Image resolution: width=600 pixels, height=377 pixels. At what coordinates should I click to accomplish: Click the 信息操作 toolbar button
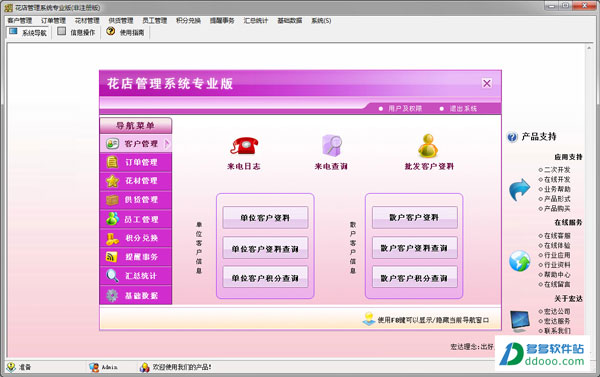click(x=76, y=32)
